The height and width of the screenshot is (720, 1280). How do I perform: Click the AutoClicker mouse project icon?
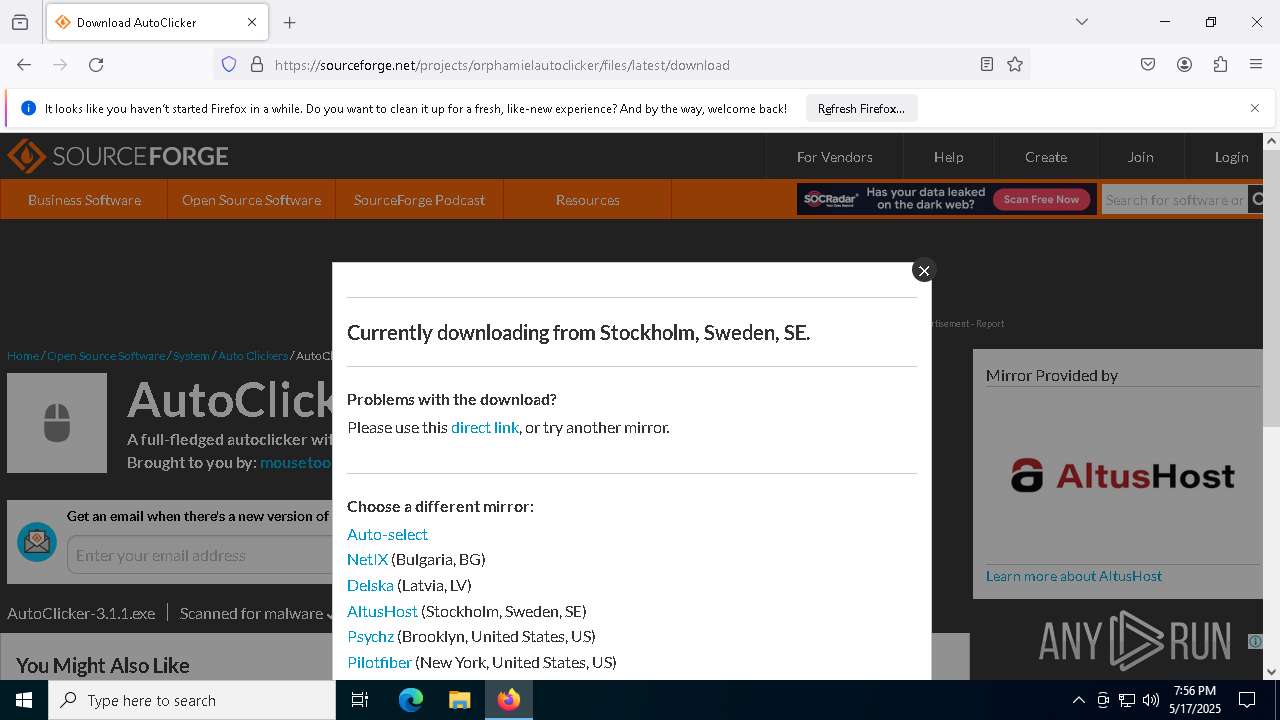click(x=57, y=423)
